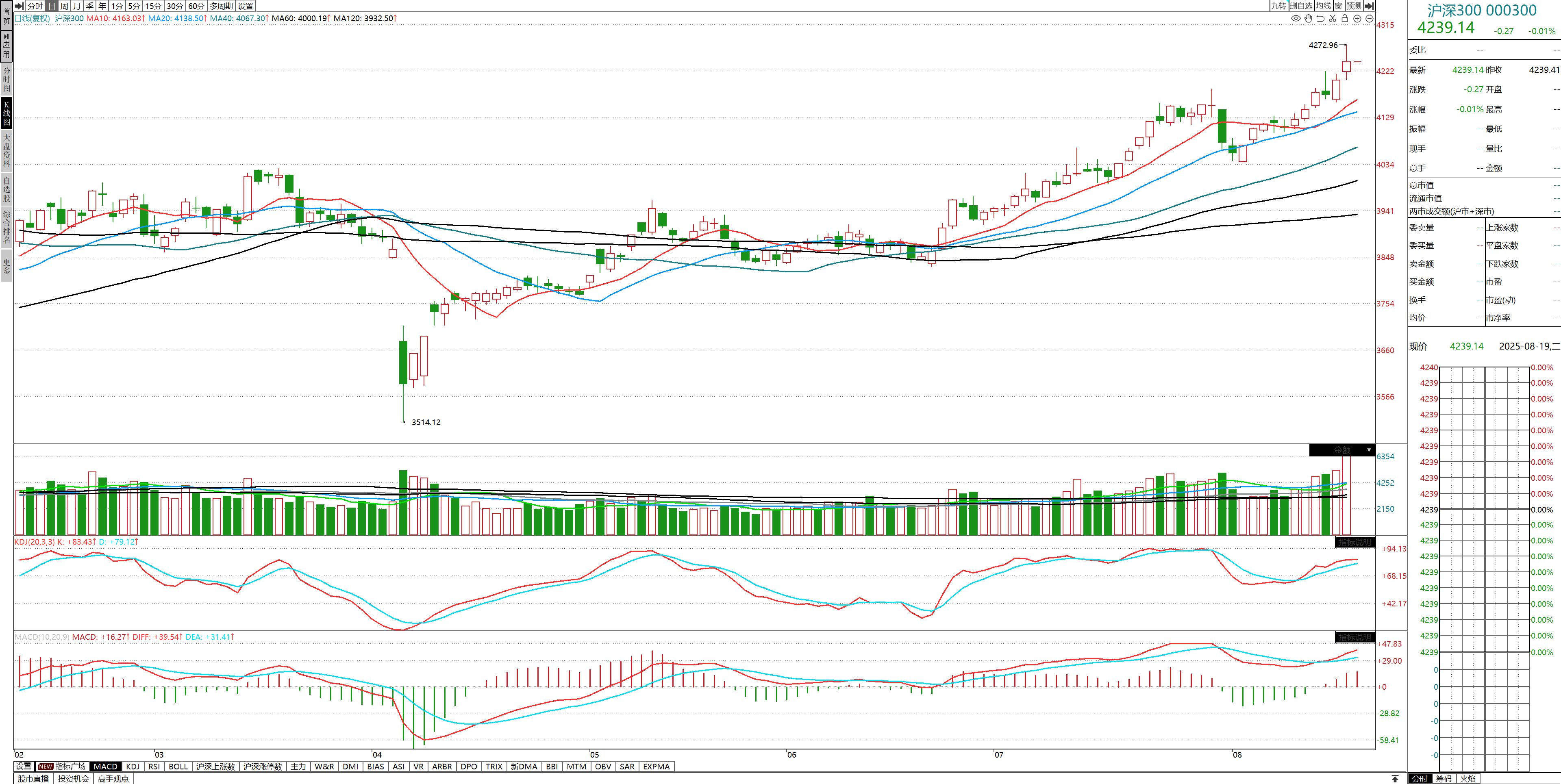Open the 金额 volume dropdown arrow

[1369, 450]
